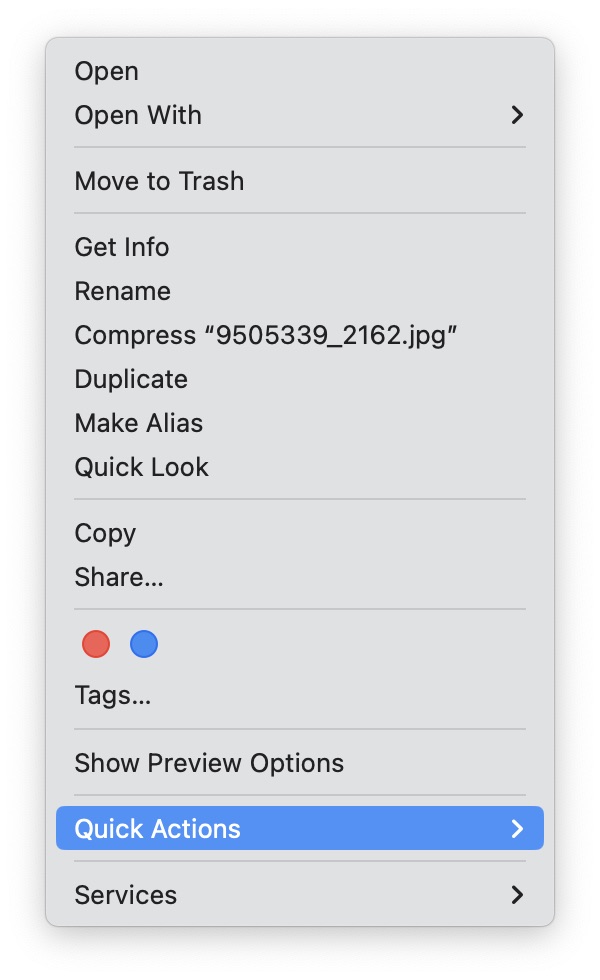This screenshot has height=980, width=600.
Task: Open the Get Info entry
Action: (x=299, y=247)
